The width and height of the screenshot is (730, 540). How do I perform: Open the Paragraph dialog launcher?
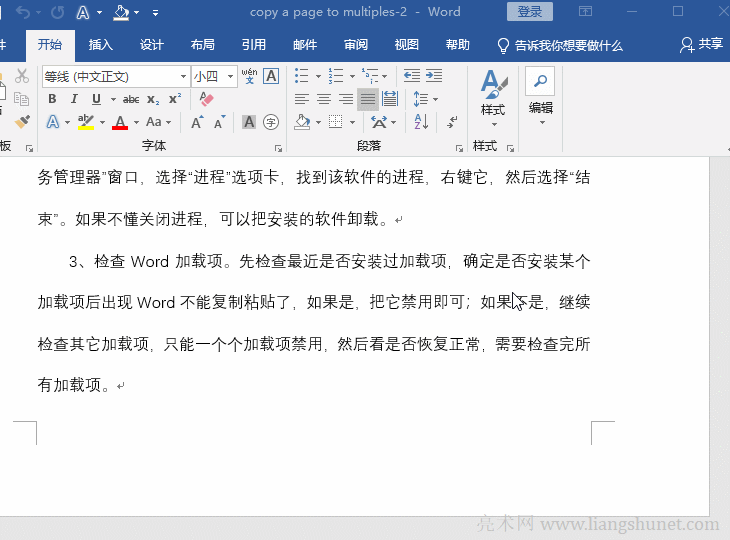[460, 148]
